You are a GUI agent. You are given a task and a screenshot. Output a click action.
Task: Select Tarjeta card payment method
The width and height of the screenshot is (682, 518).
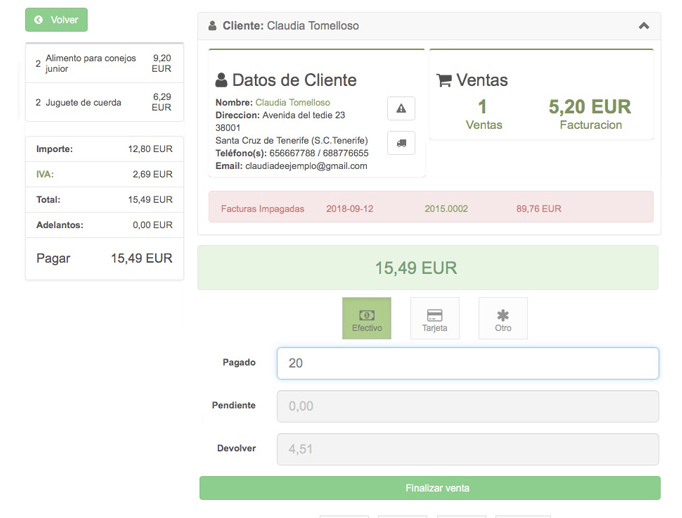434,318
